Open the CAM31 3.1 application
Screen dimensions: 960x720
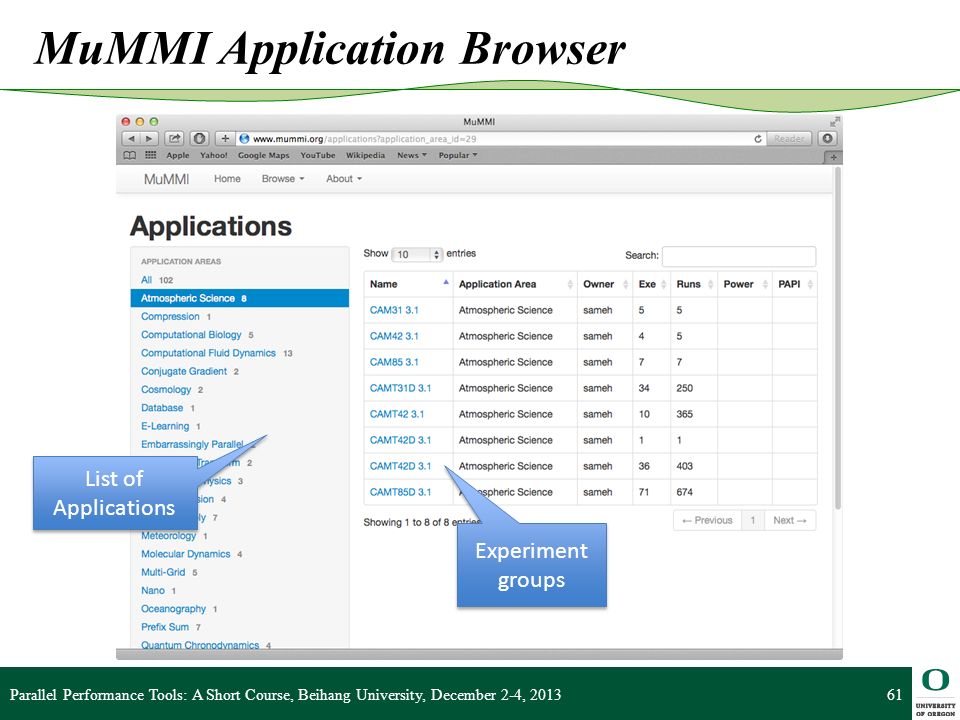(394, 310)
